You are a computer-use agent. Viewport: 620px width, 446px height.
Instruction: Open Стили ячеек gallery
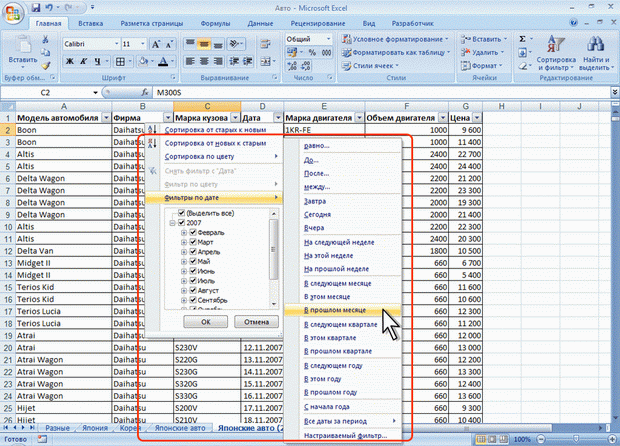[x=370, y=66]
